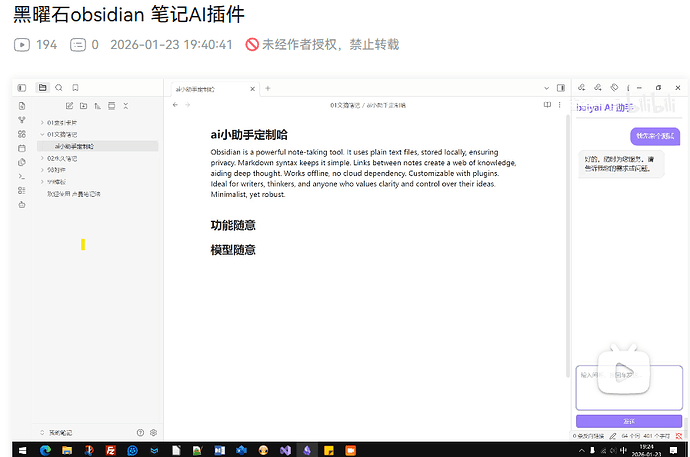Click the ai小助手定制哈 note title
Screen dimensions: 690x457
(x=249, y=135)
